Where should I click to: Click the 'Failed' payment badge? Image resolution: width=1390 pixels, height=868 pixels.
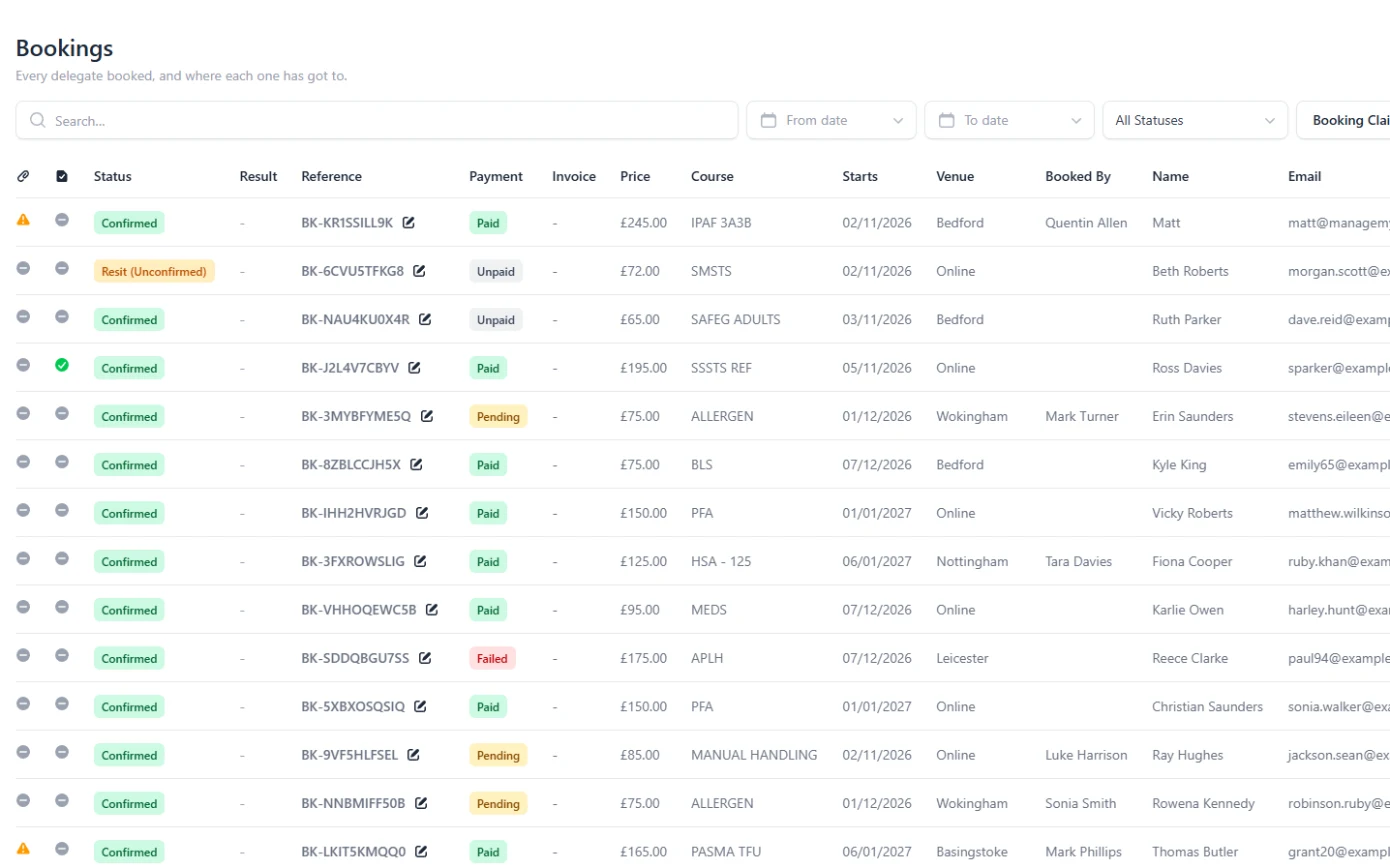pos(492,658)
